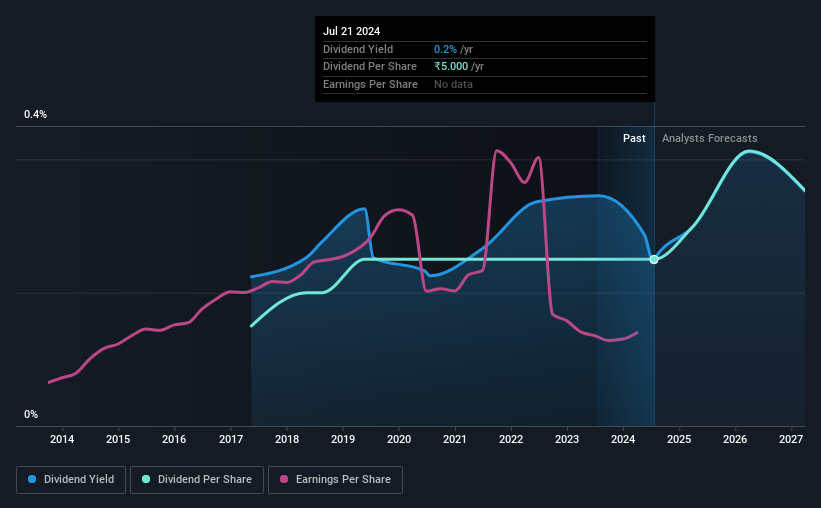Image resolution: width=821 pixels, height=508 pixels.
Task: Click the tooltip 'Dividend Yield' row label
Action: [x=358, y=49]
